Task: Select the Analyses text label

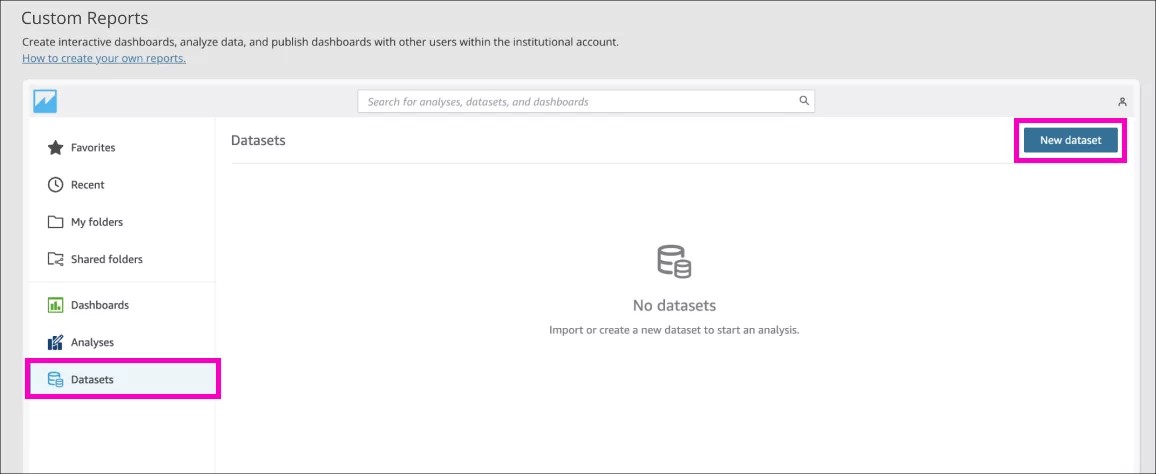Action: (92, 342)
